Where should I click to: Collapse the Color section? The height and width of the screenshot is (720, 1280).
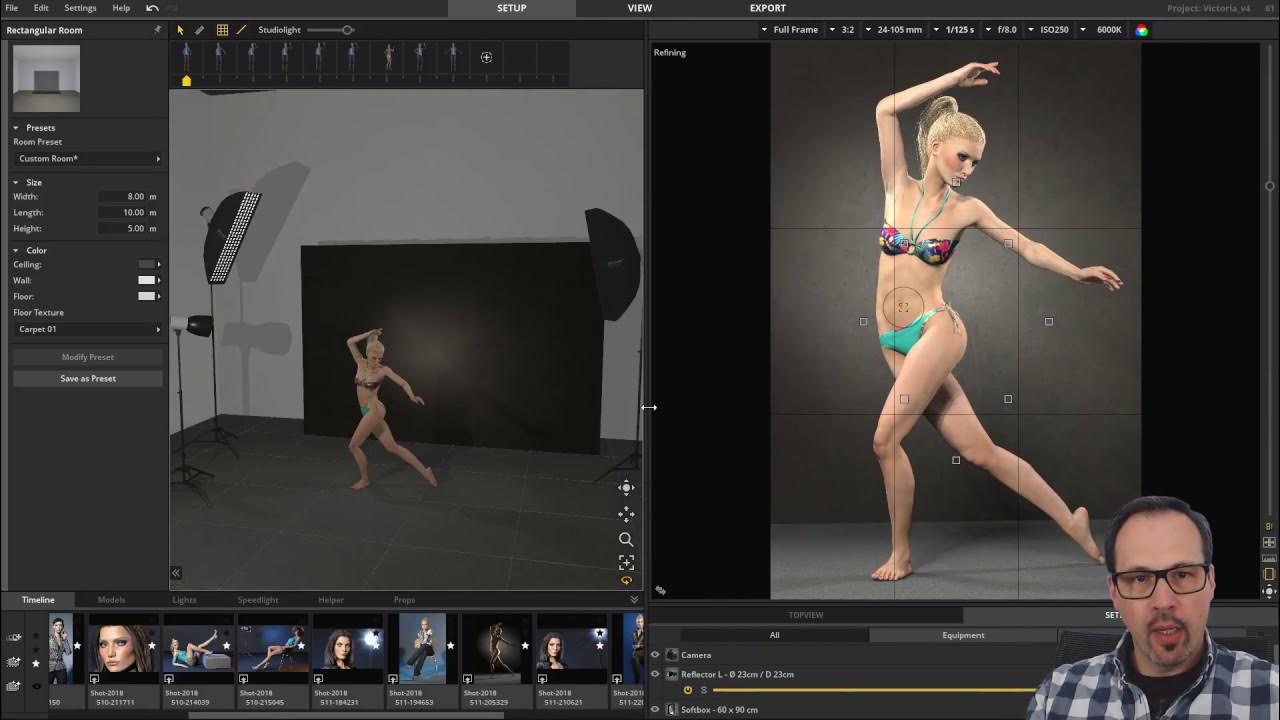(16, 250)
